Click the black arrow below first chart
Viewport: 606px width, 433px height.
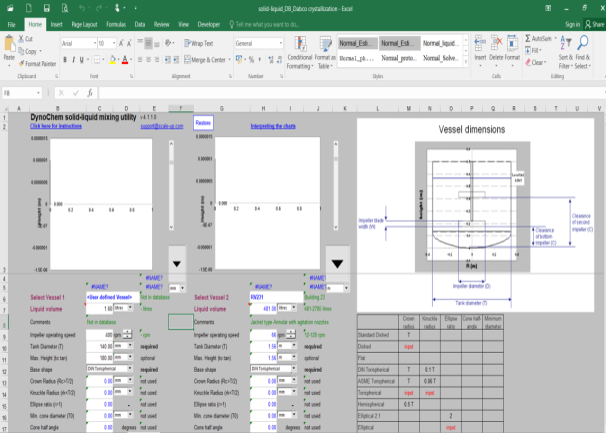177,264
